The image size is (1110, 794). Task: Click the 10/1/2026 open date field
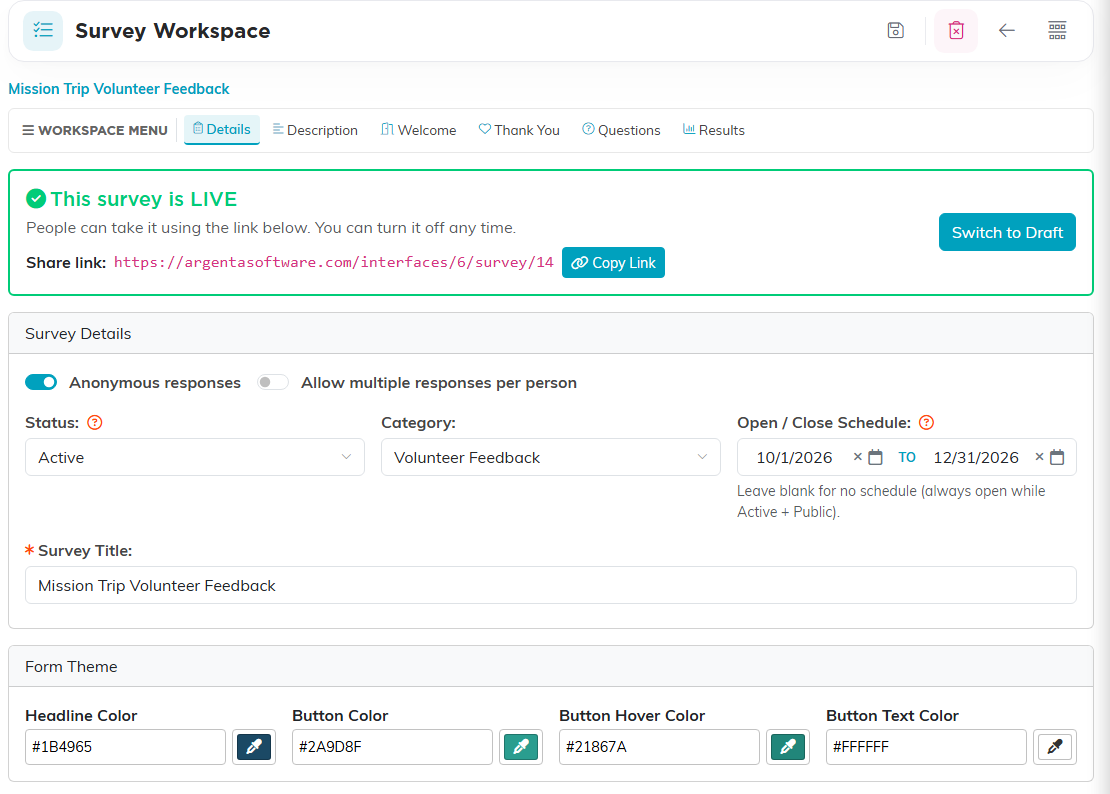(794, 457)
